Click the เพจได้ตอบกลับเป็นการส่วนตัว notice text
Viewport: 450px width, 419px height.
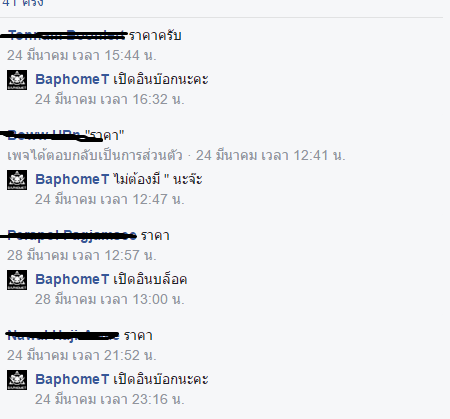95,155
